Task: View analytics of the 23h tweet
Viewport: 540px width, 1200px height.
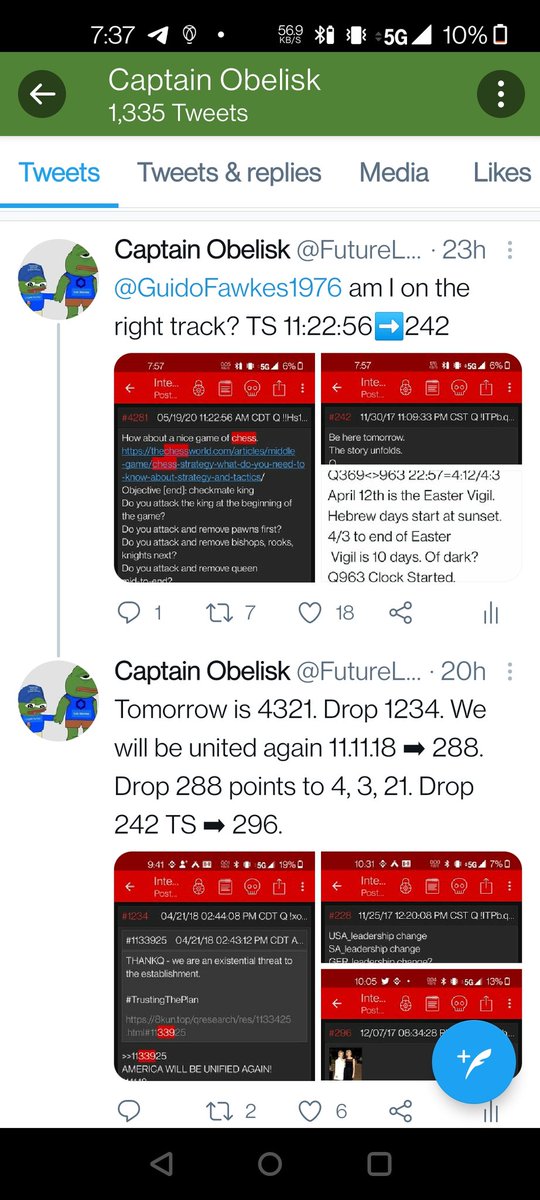Action: pyautogui.click(x=490, y=613)
